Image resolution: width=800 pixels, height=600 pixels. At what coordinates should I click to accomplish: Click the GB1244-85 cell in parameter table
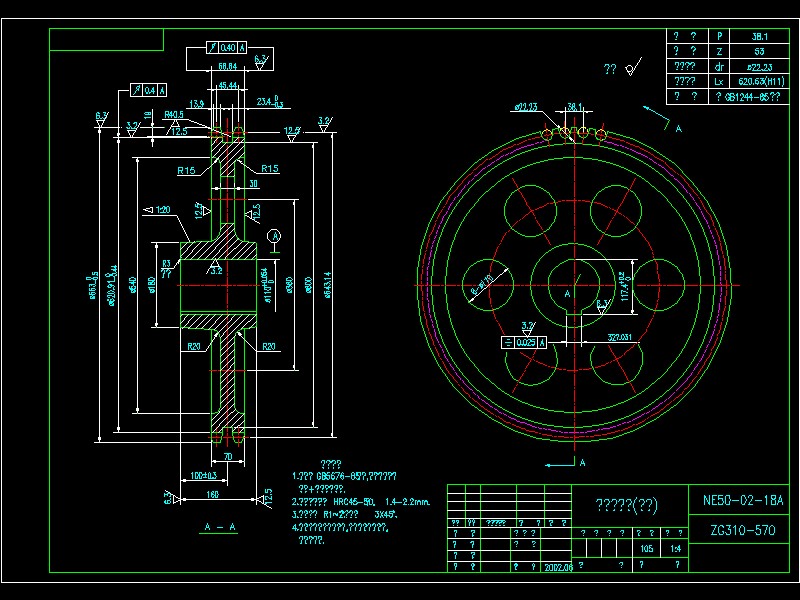click(x=748, y=97)
